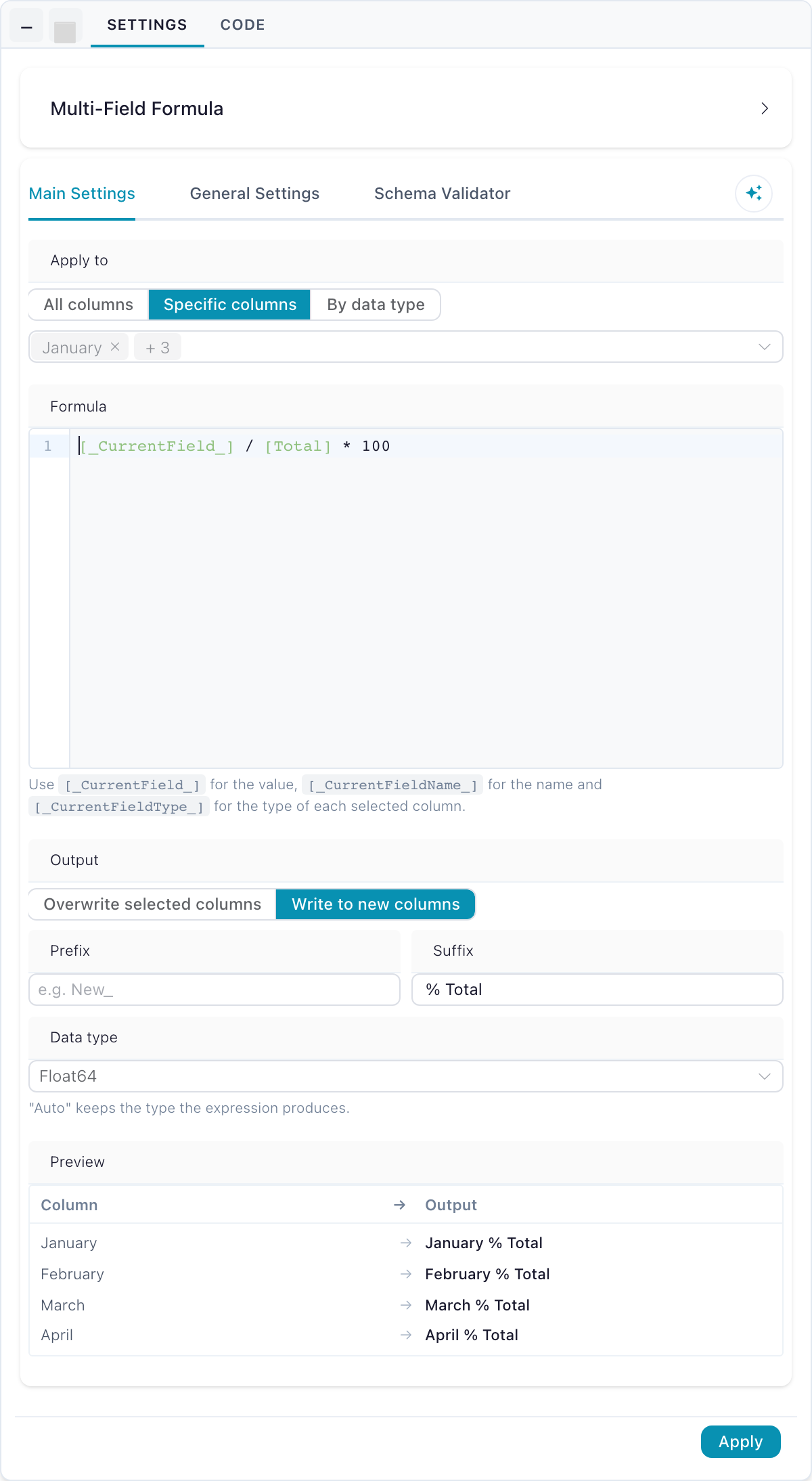Click the Apply button
The height and width of the screenshot is (1481, 812).
[x=740, y=1442]
